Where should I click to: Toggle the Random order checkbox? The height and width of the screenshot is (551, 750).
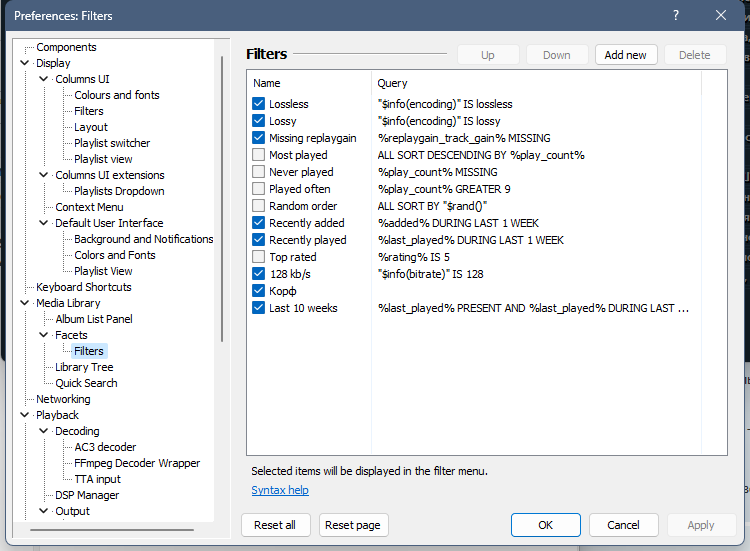[x=259, y=206]
